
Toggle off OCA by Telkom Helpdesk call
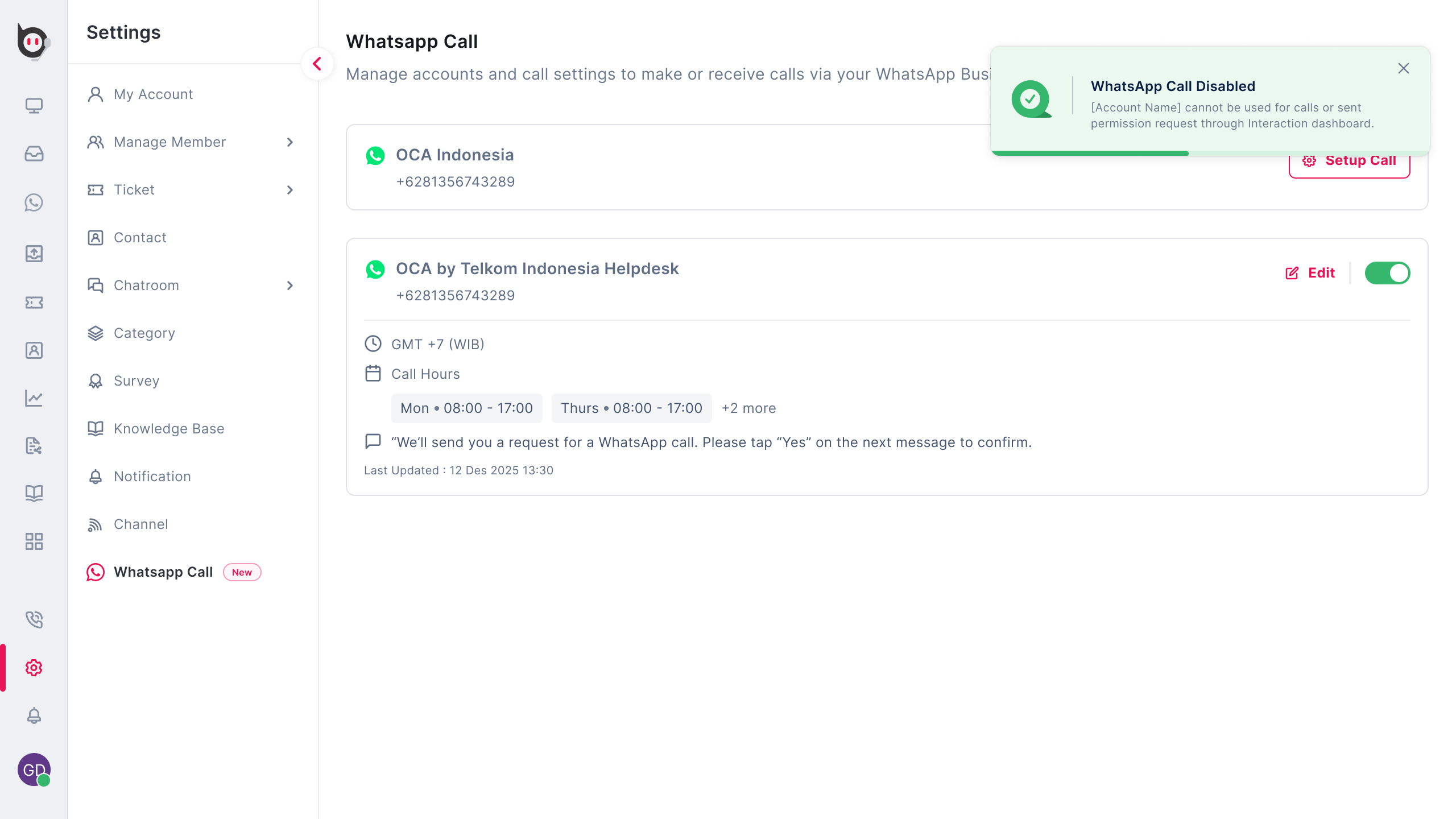pos(1387,273)
